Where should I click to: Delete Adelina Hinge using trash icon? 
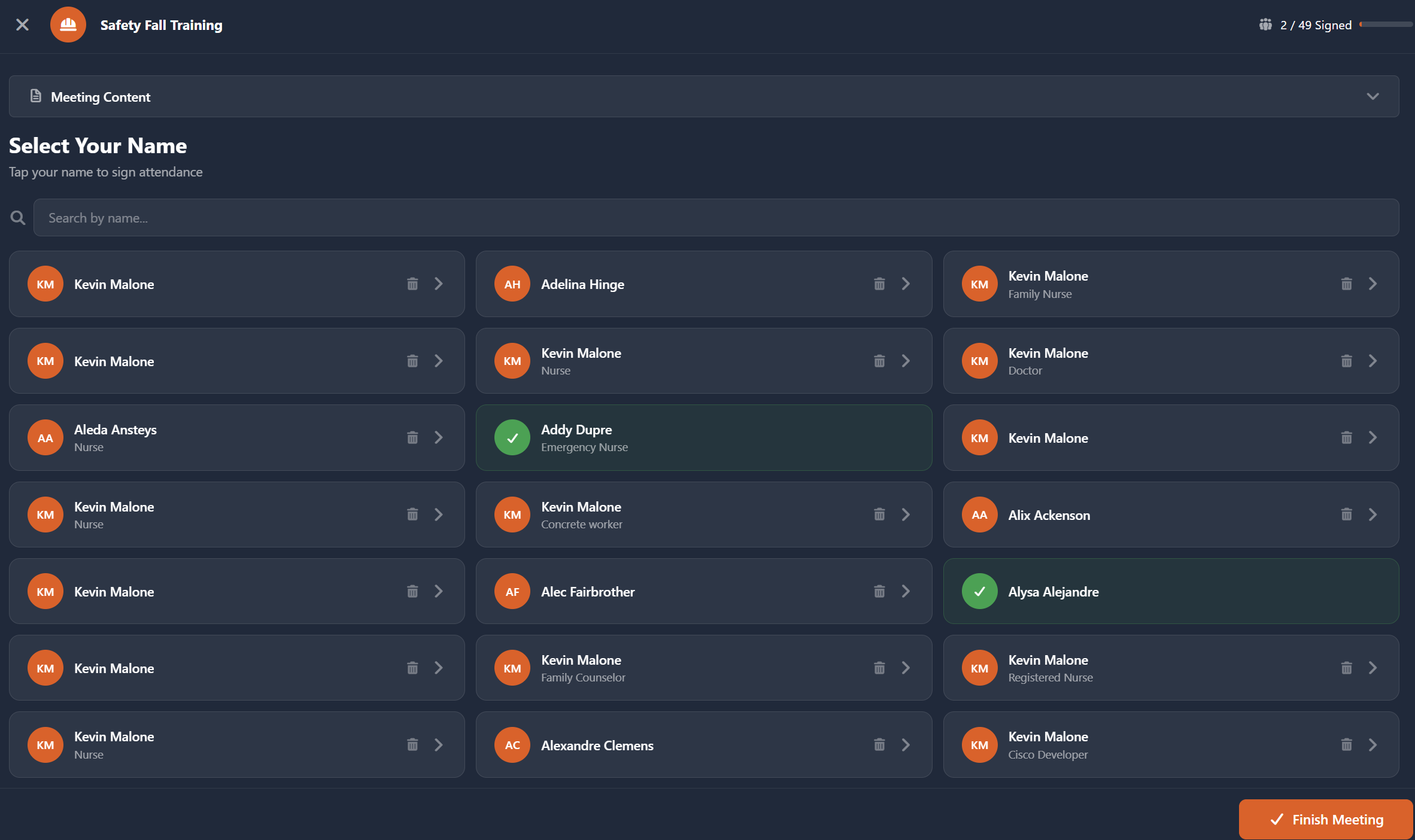[x=879, y=284]
